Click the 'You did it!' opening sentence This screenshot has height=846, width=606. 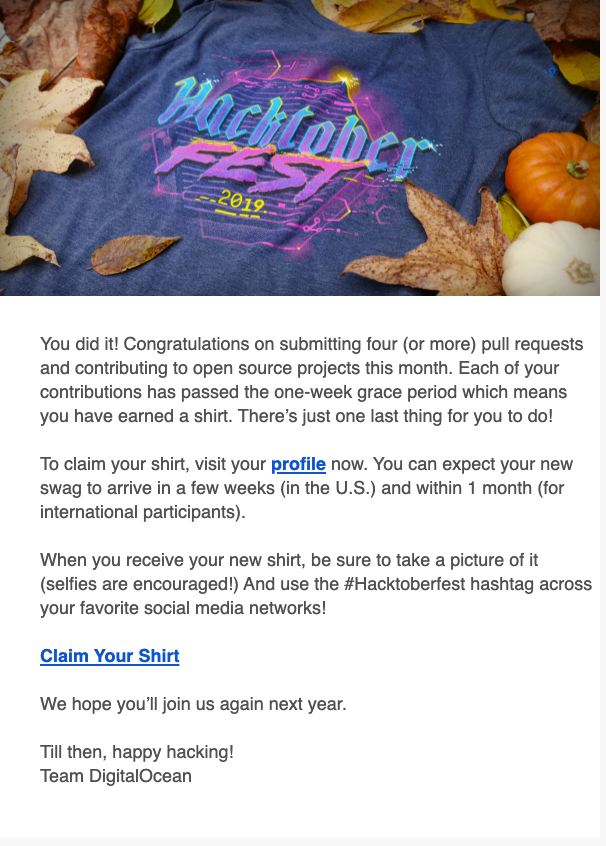coord(79,344)
